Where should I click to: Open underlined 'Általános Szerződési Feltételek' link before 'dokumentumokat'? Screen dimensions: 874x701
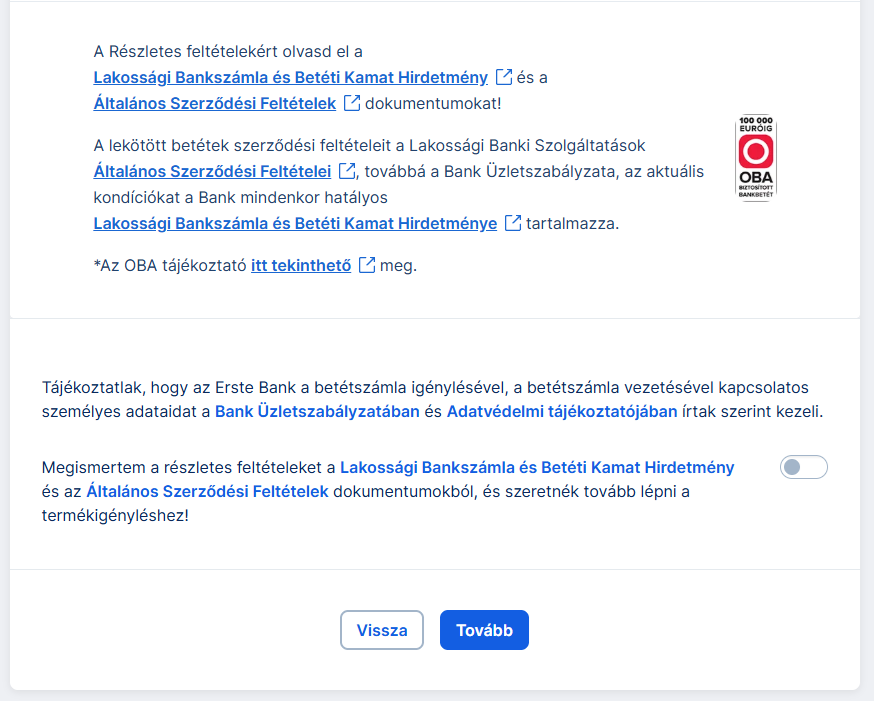(x=214, y=102)
